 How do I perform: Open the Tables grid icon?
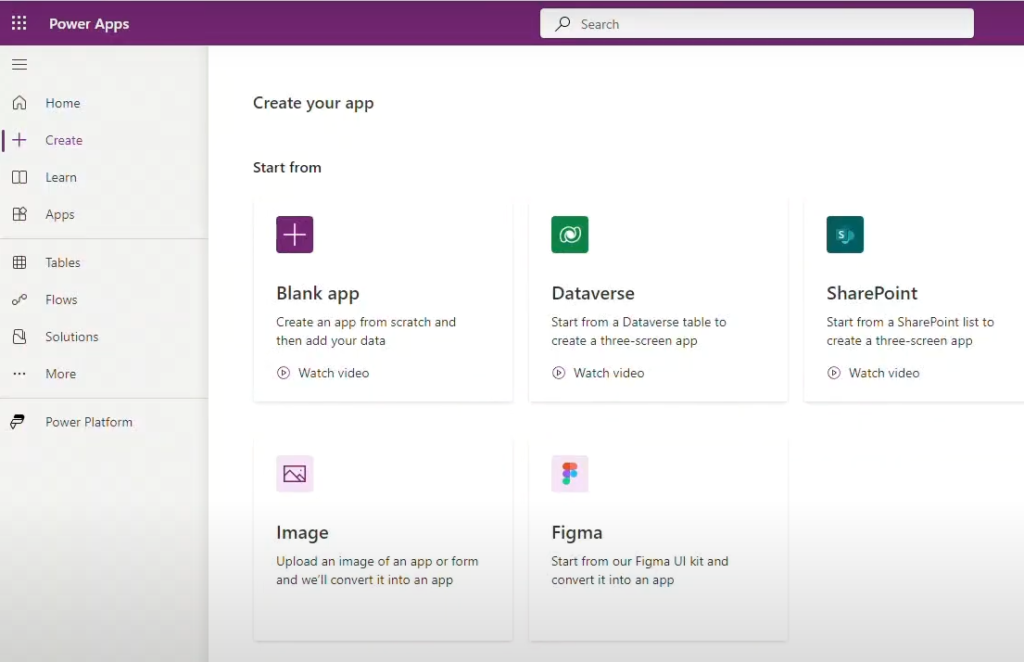pos(20,262)
